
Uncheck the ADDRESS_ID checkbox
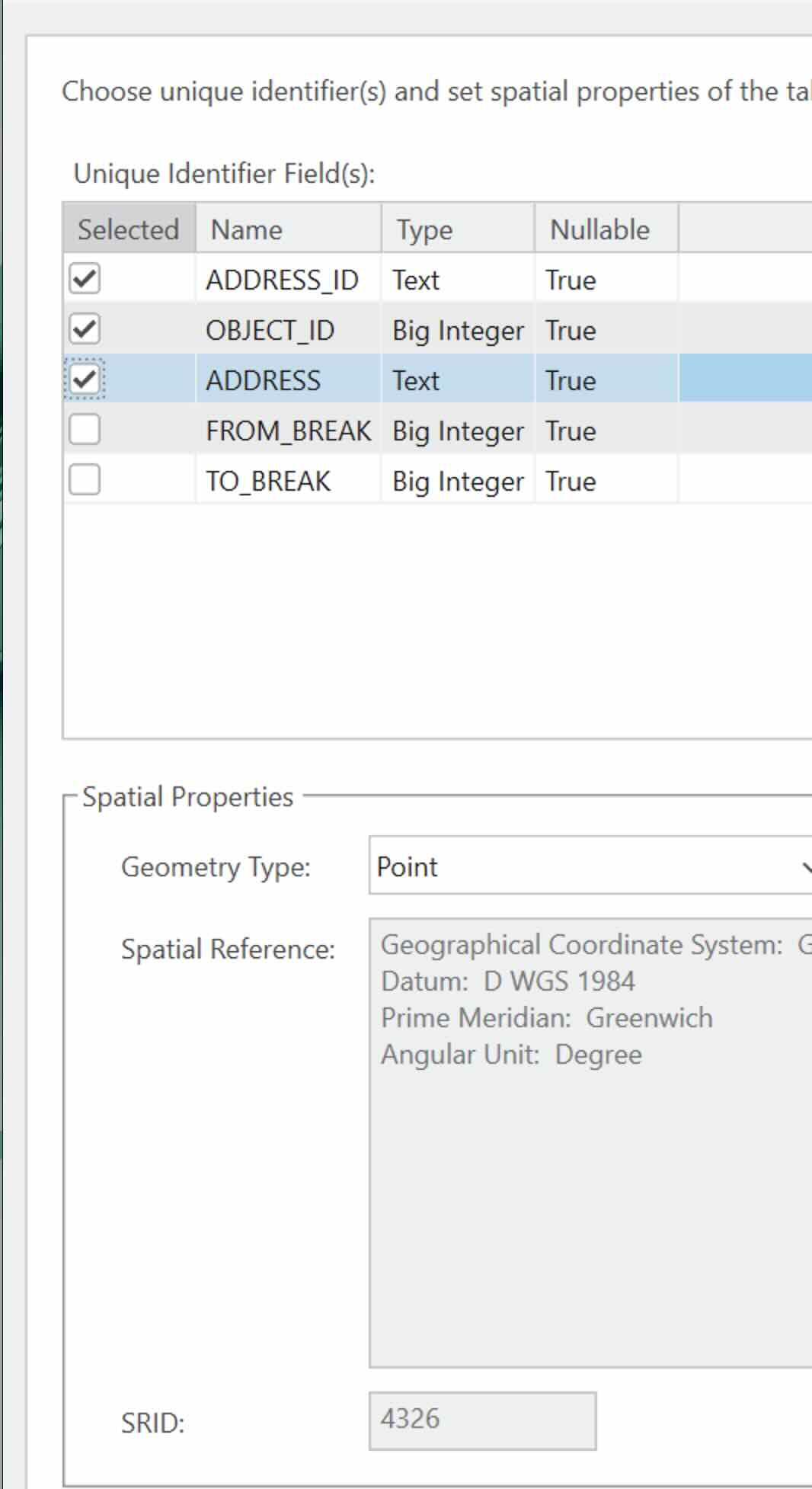(x=85, y=279)
